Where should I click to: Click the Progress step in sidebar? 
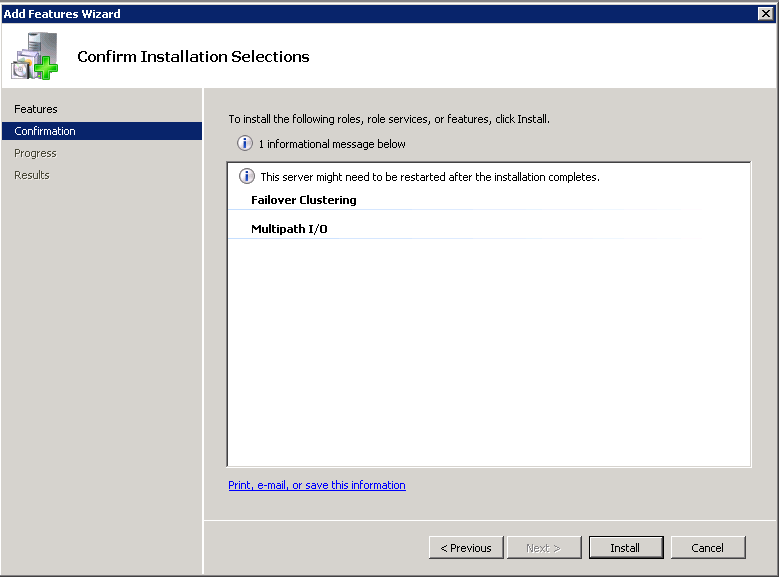tap(35, 153)
